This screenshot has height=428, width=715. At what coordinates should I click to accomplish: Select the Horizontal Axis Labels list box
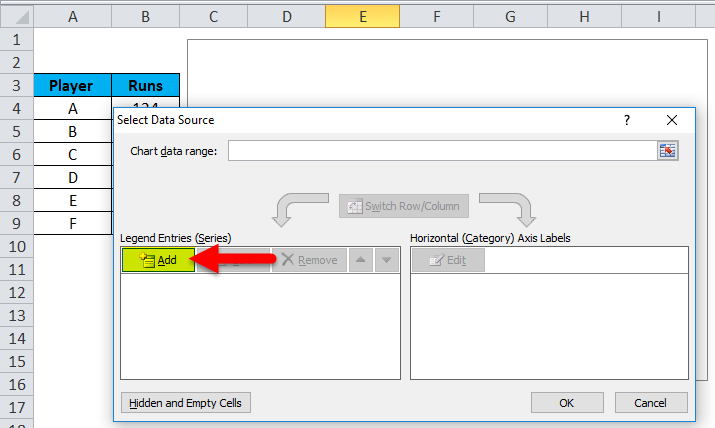tap(549, 326)
